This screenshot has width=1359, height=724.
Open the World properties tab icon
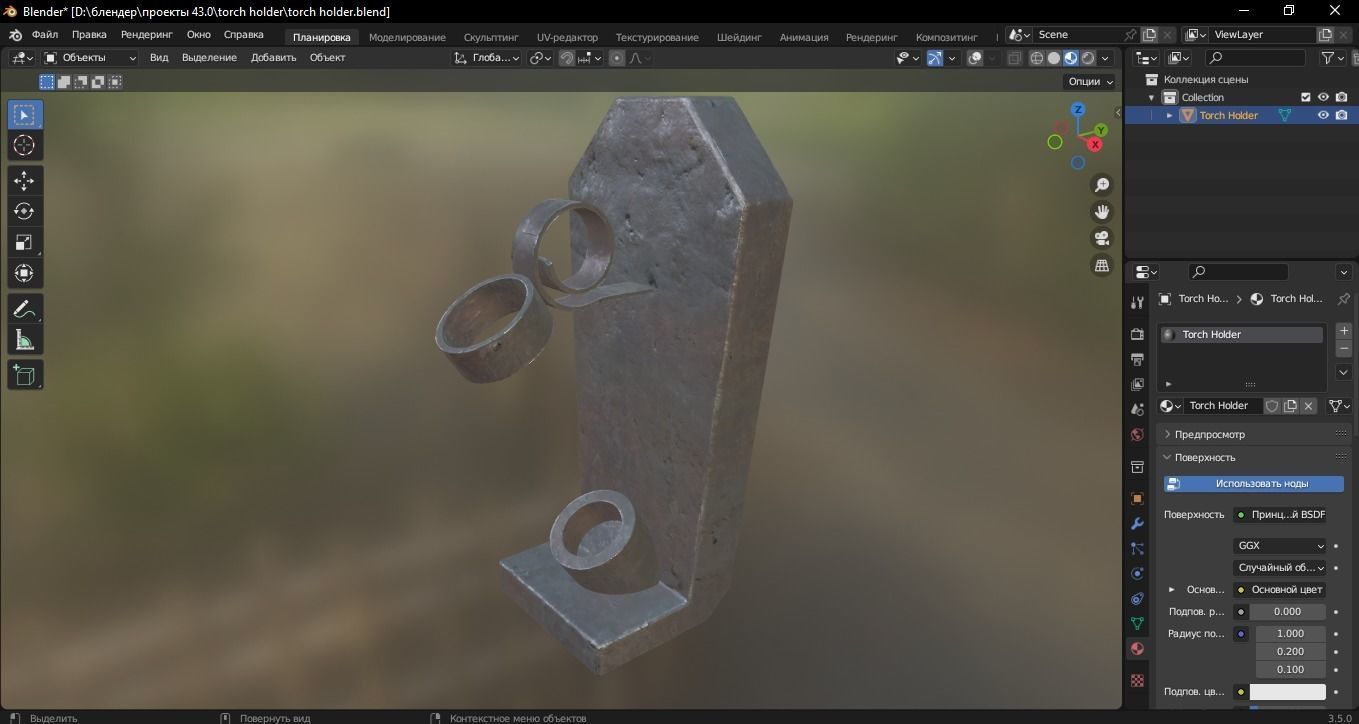(1137, 435)
